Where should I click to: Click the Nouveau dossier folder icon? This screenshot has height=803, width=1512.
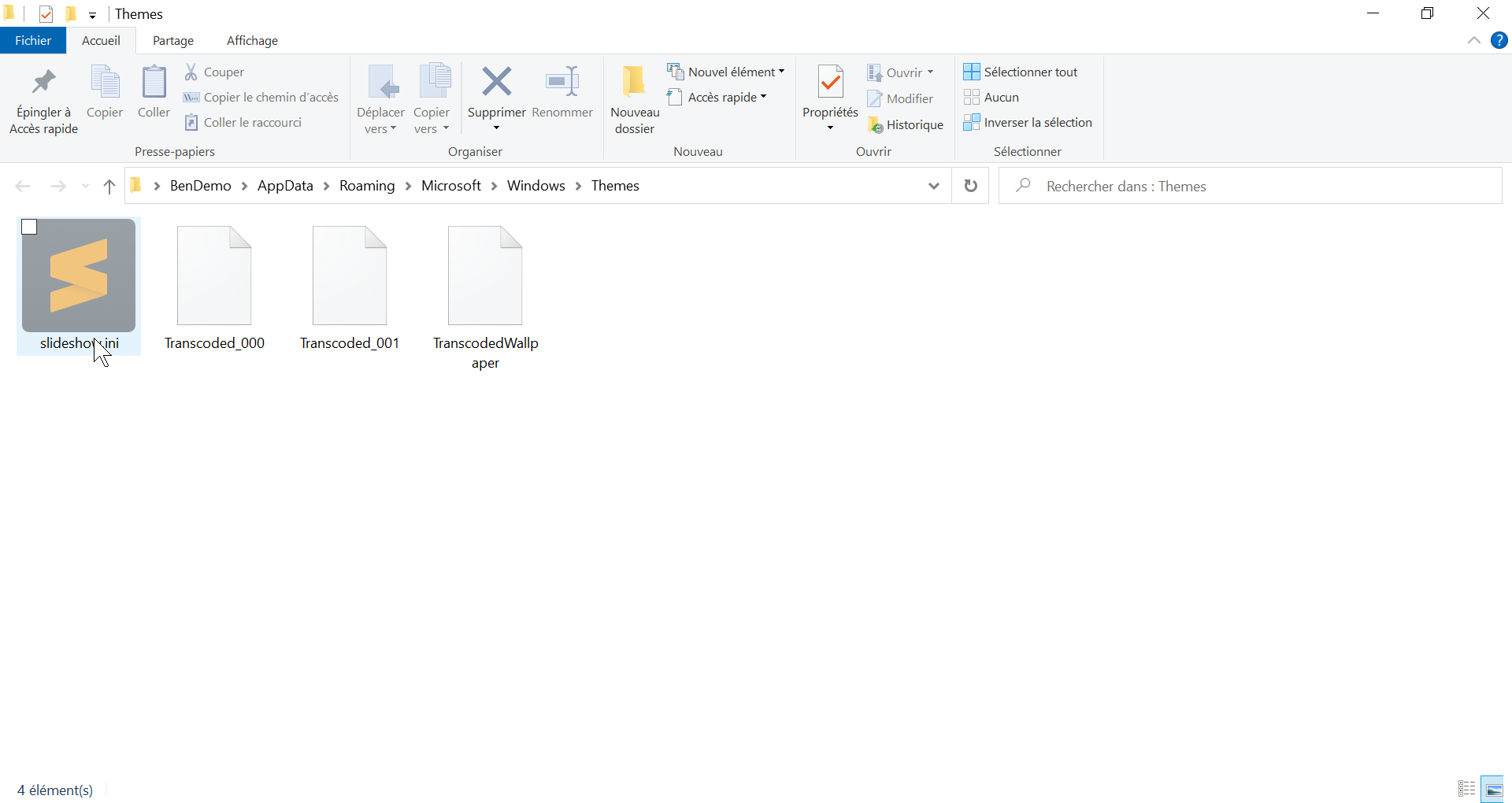click(634, 83)
